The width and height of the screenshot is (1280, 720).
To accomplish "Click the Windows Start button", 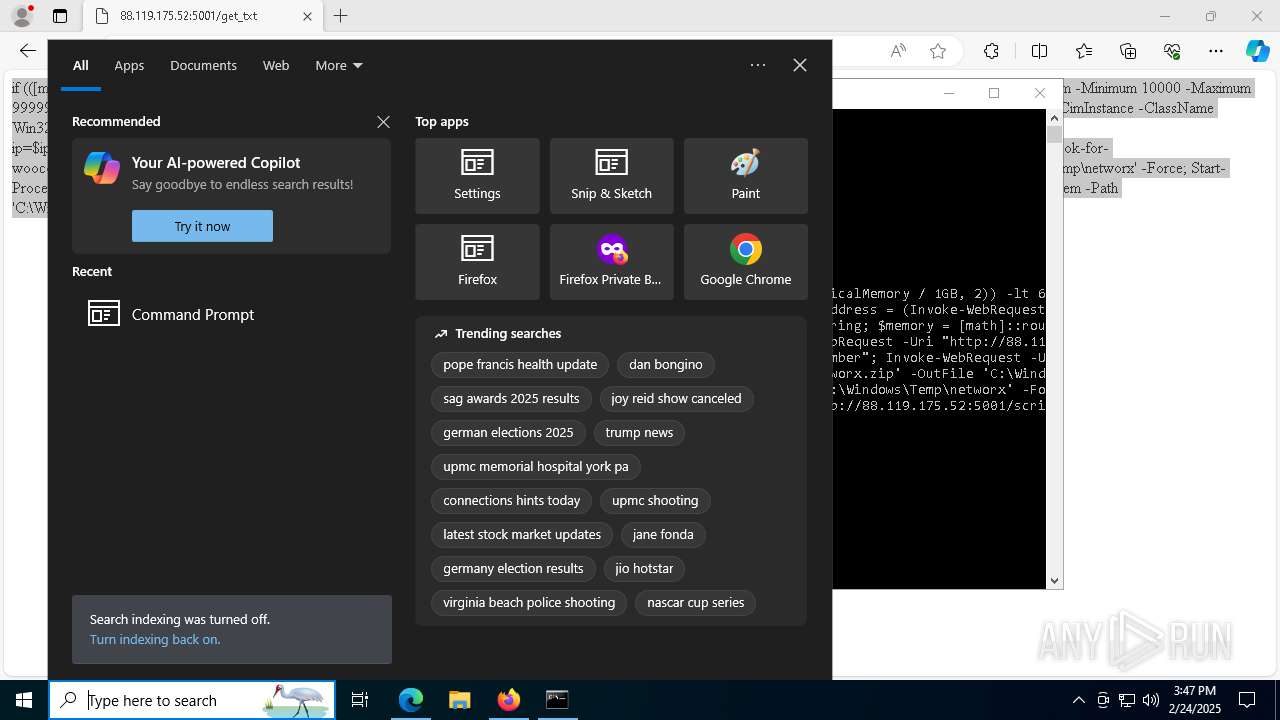I will (x=24, y=700).
